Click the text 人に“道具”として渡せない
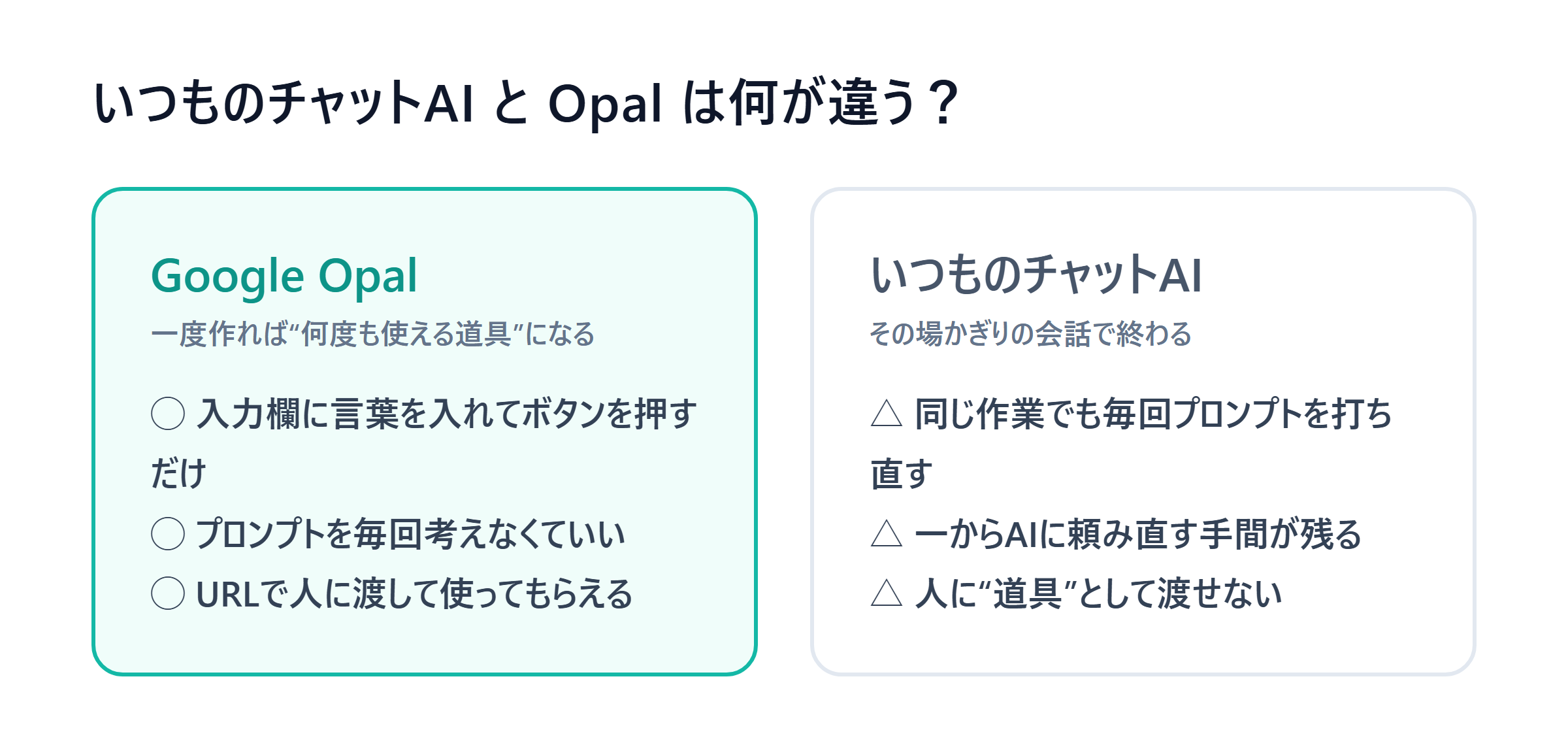The image size is (1568, 732). [x=1098, y=594]
